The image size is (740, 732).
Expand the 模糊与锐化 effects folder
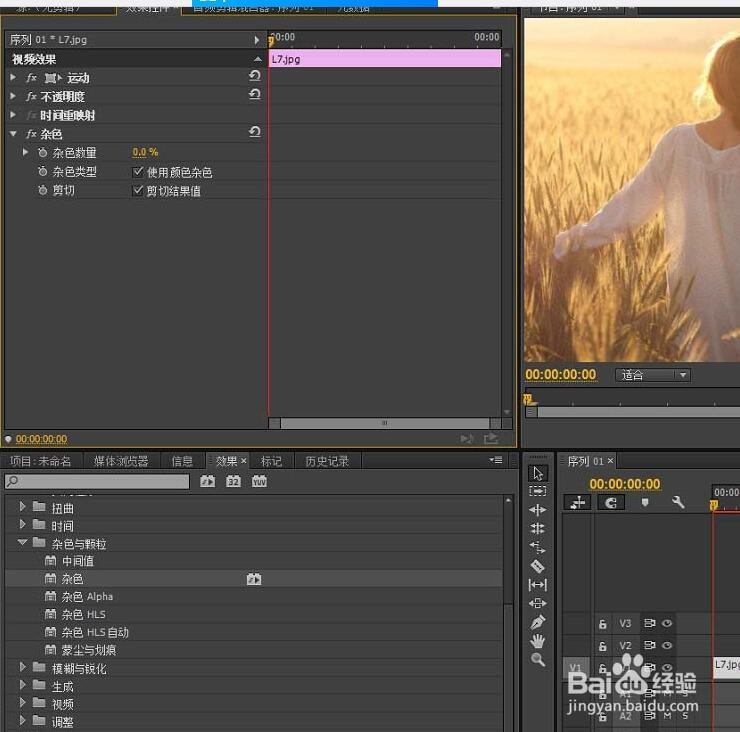tap(22, 667)
